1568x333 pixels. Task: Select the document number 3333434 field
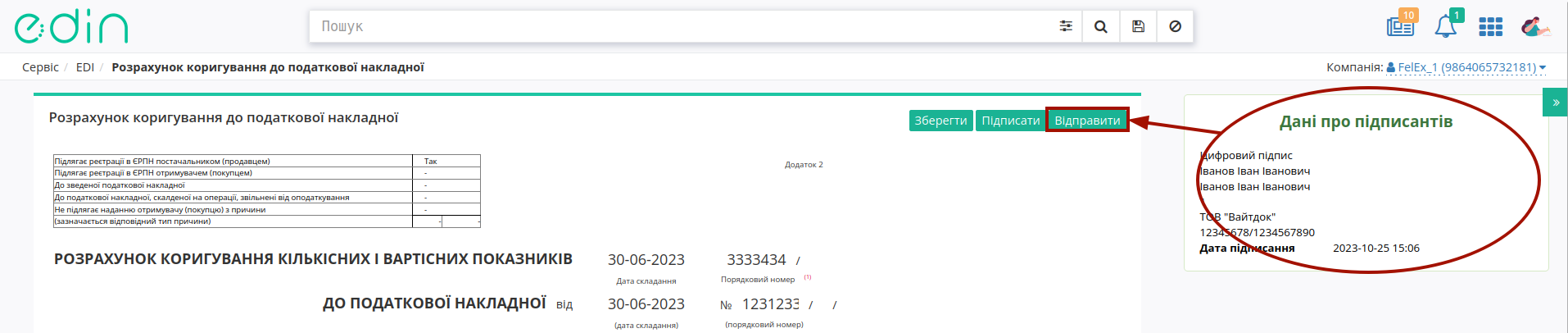tap(756, 260)
